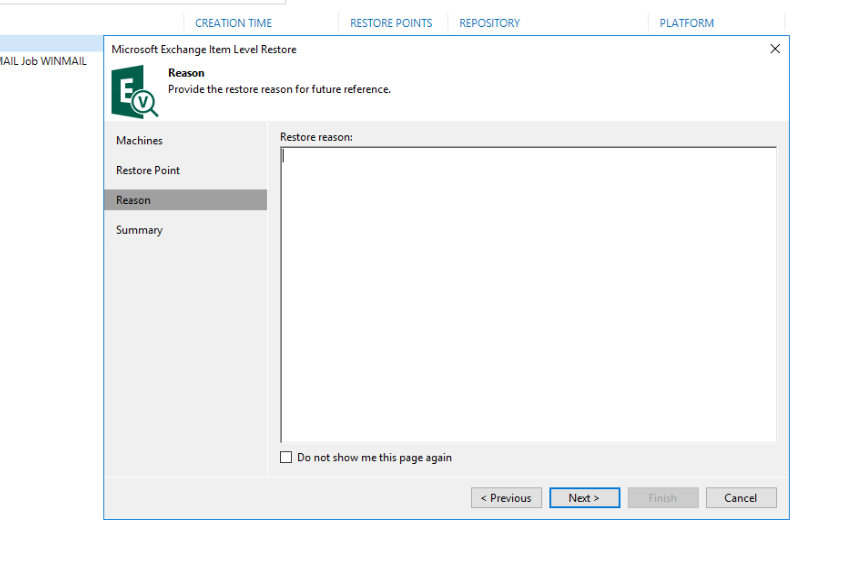Image resolution: width=857 pixels, height=561 pixels.
Task: Click the Veeam Exchange explorer icon
Action: 135,91
